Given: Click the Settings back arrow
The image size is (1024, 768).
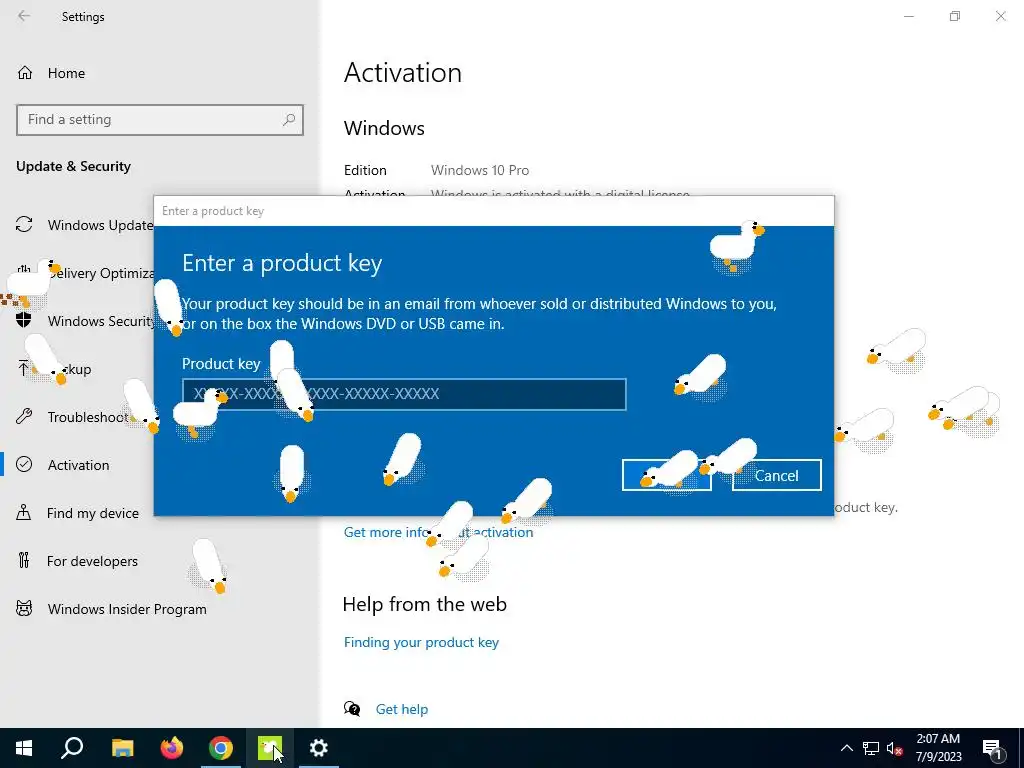Looking at the screenshot, I should pyautogui.click(x=24, y=16).
